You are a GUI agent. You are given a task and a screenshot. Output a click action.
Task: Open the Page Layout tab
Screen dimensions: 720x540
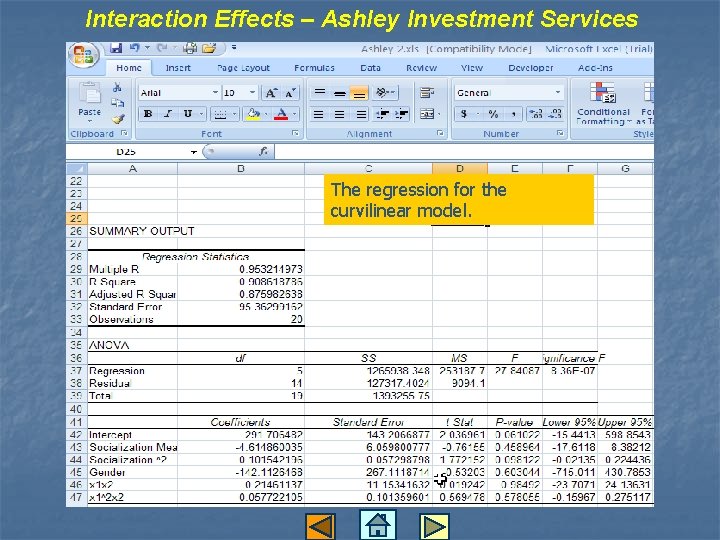243,68
